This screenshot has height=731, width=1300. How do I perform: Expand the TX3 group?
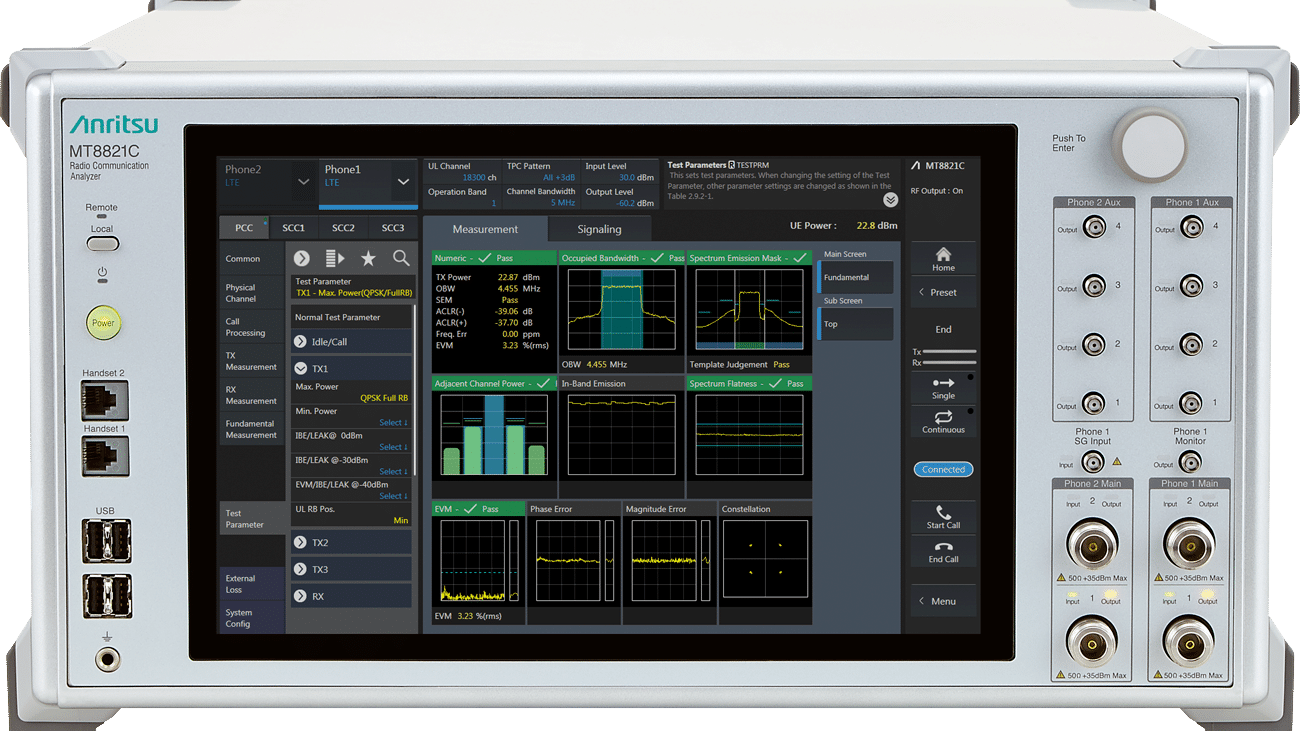(351, 569)
